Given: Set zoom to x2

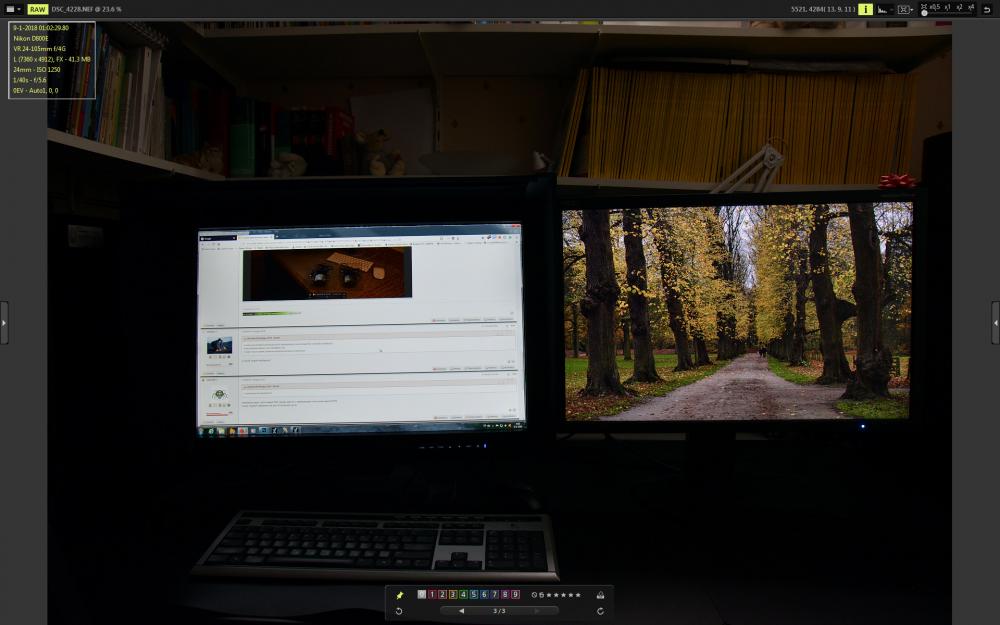Looking at the screenshot, I should pyautogui.click(x=959, y=7).
